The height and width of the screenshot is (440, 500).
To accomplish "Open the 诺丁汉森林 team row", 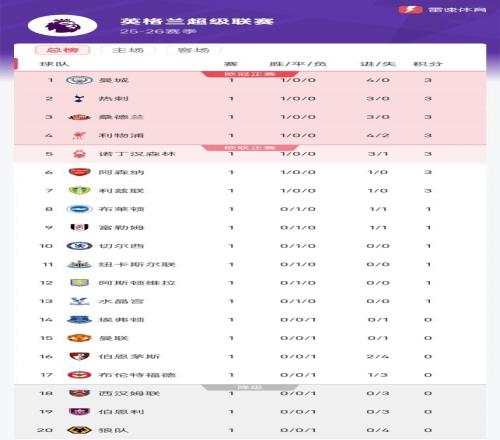I will point(250,154).
